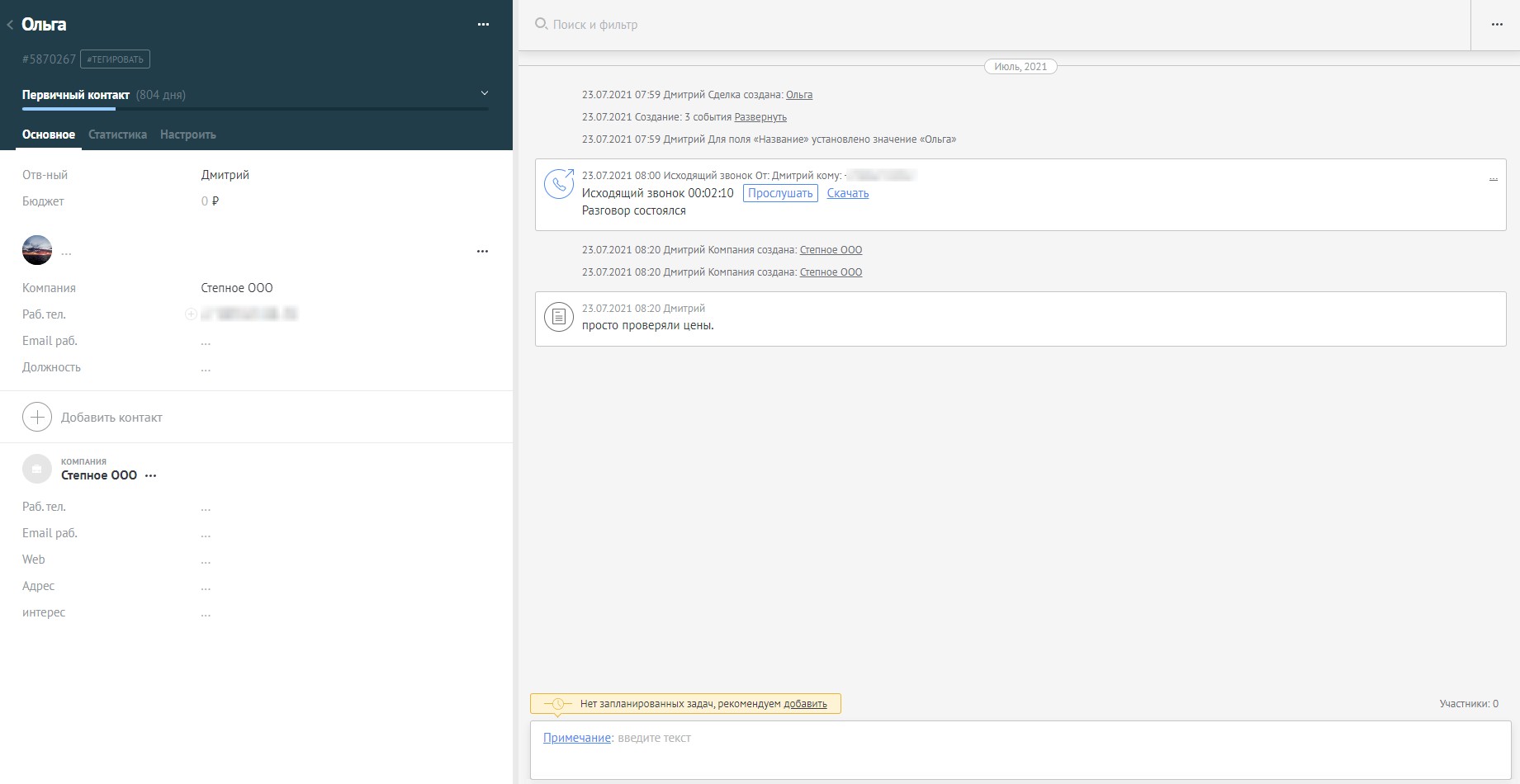The width and height of the screenshot is (1520, 784).
Task: Open the Степное ООО company options dots
Action: click(150, 475)
